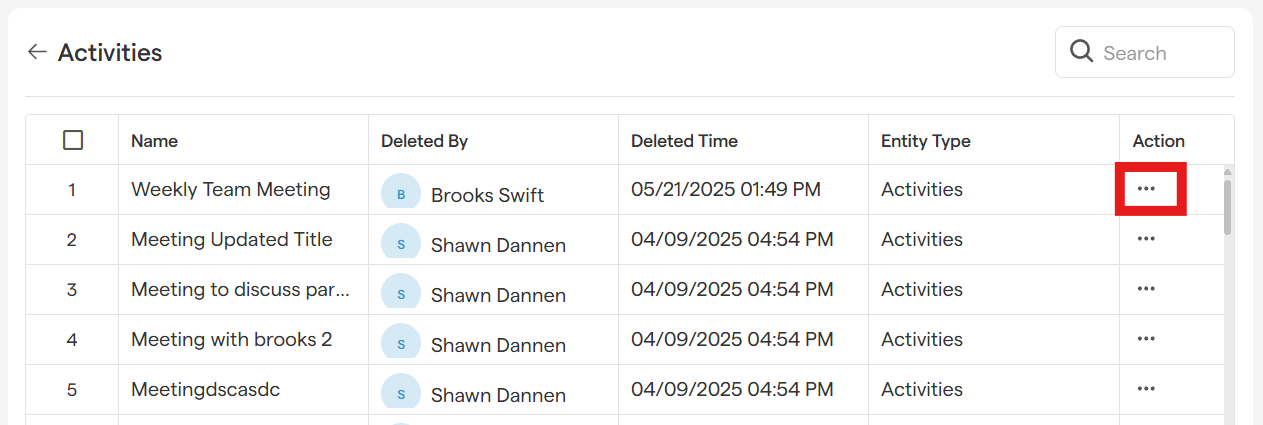Select the Meeting Updated Title entry
The image size is (1263, 425).
coord(231,239)
